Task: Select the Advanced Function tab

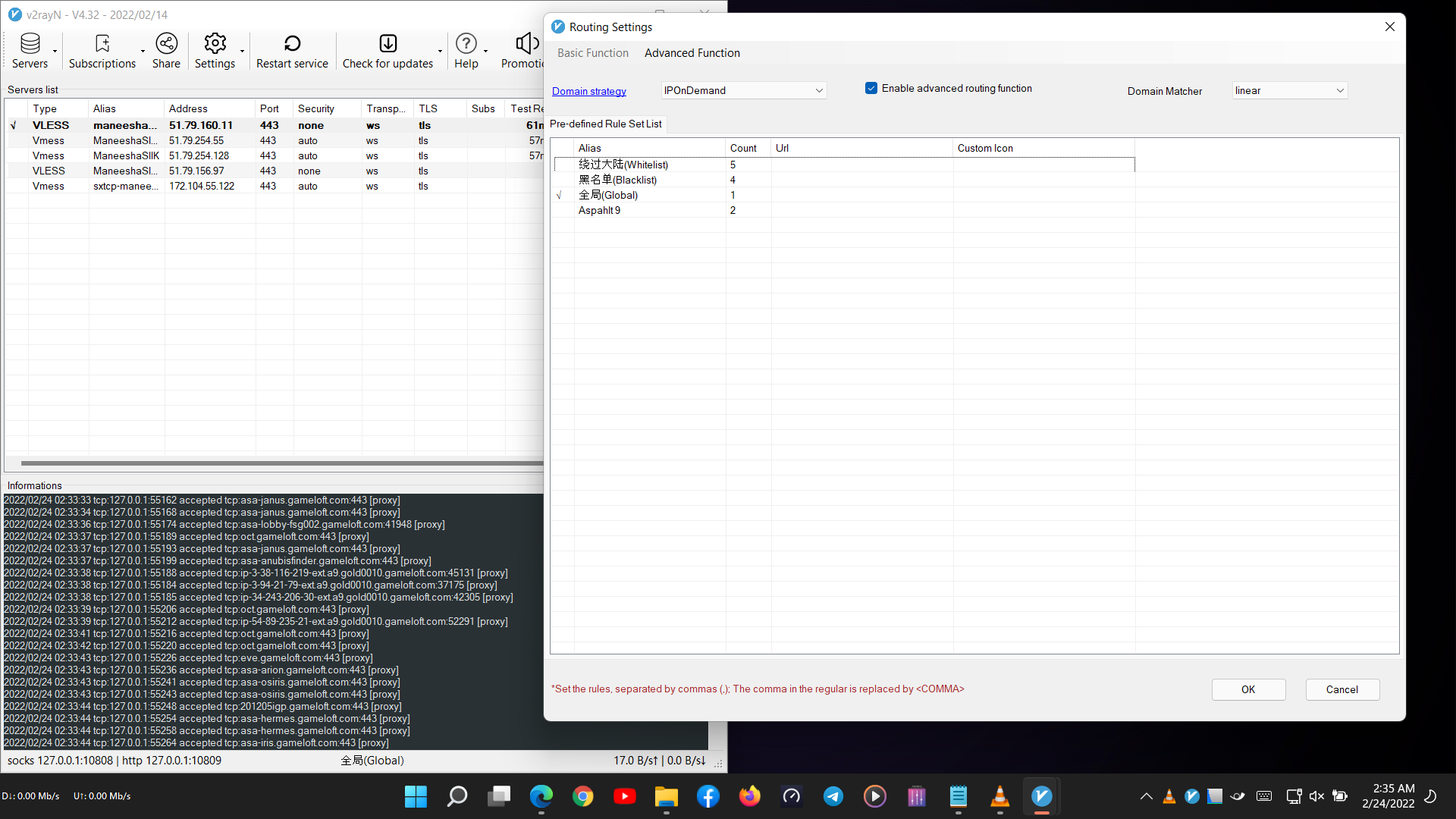Action: click(692, 53)
